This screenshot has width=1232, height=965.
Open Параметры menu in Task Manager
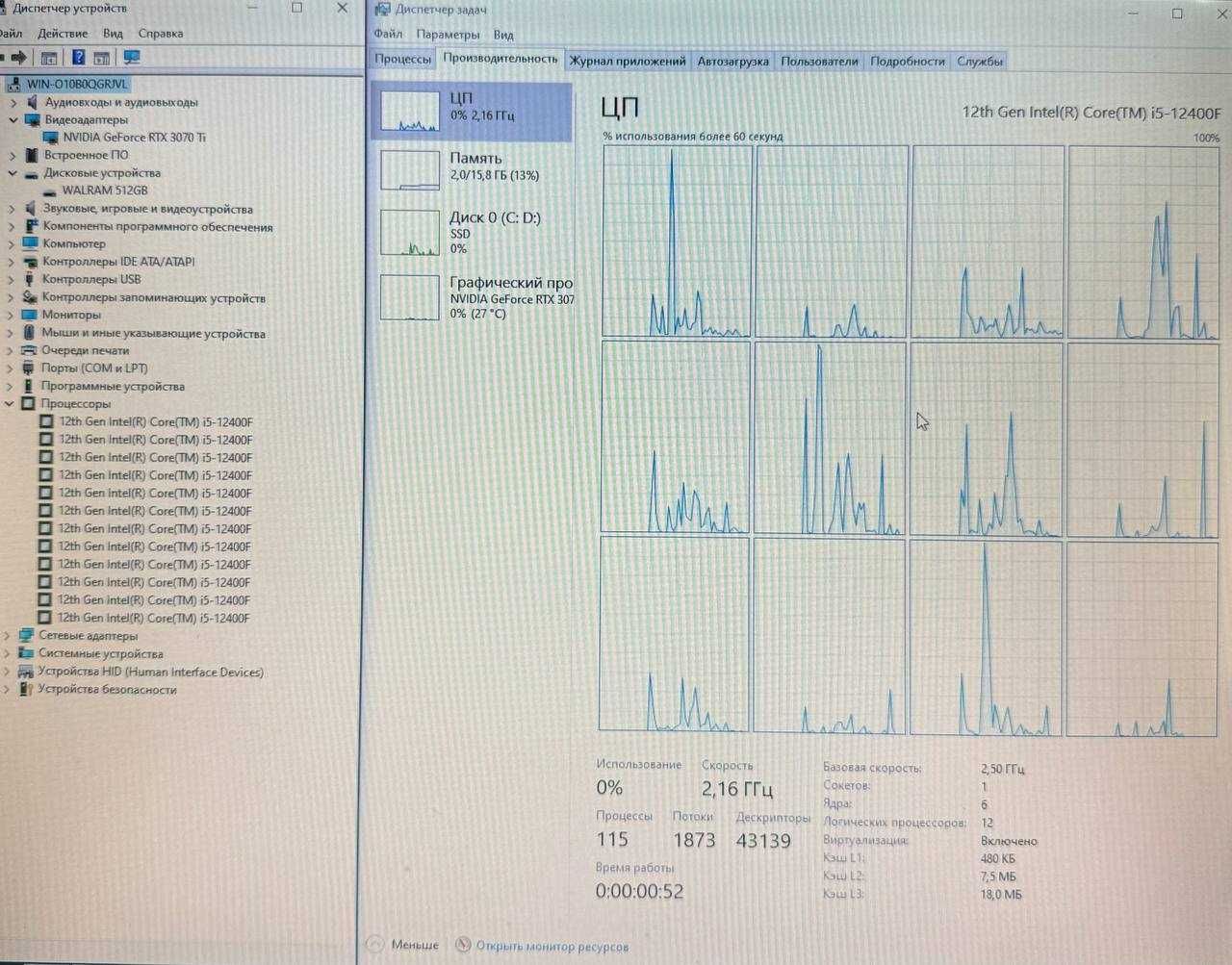click(x=448, y=34)
